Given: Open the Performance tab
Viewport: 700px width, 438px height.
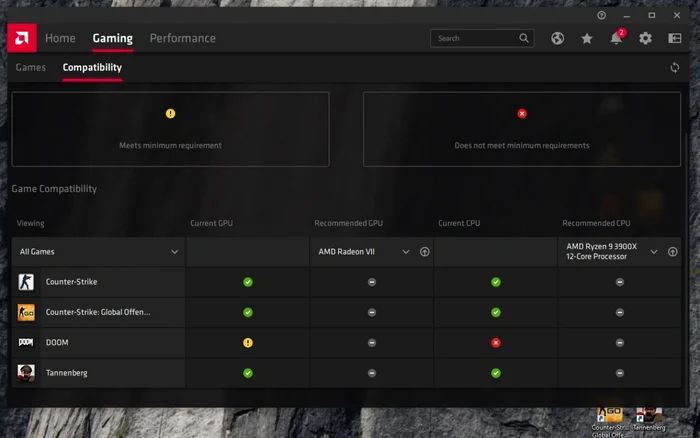Looking at the screenshot, I should pyautogui.click(x=183, y=38).
